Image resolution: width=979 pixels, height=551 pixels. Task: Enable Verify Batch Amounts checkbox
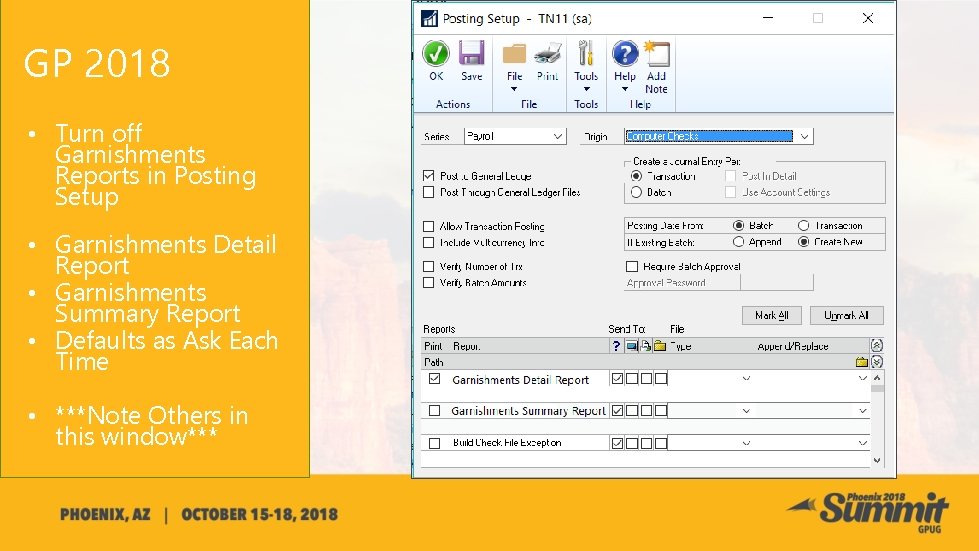(428, 283)
